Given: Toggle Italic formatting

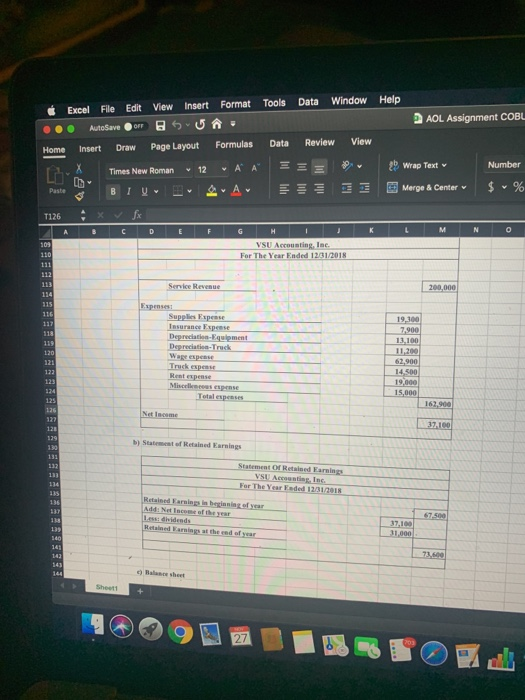Looking at the screenshot, I should (x=129, y=191).
